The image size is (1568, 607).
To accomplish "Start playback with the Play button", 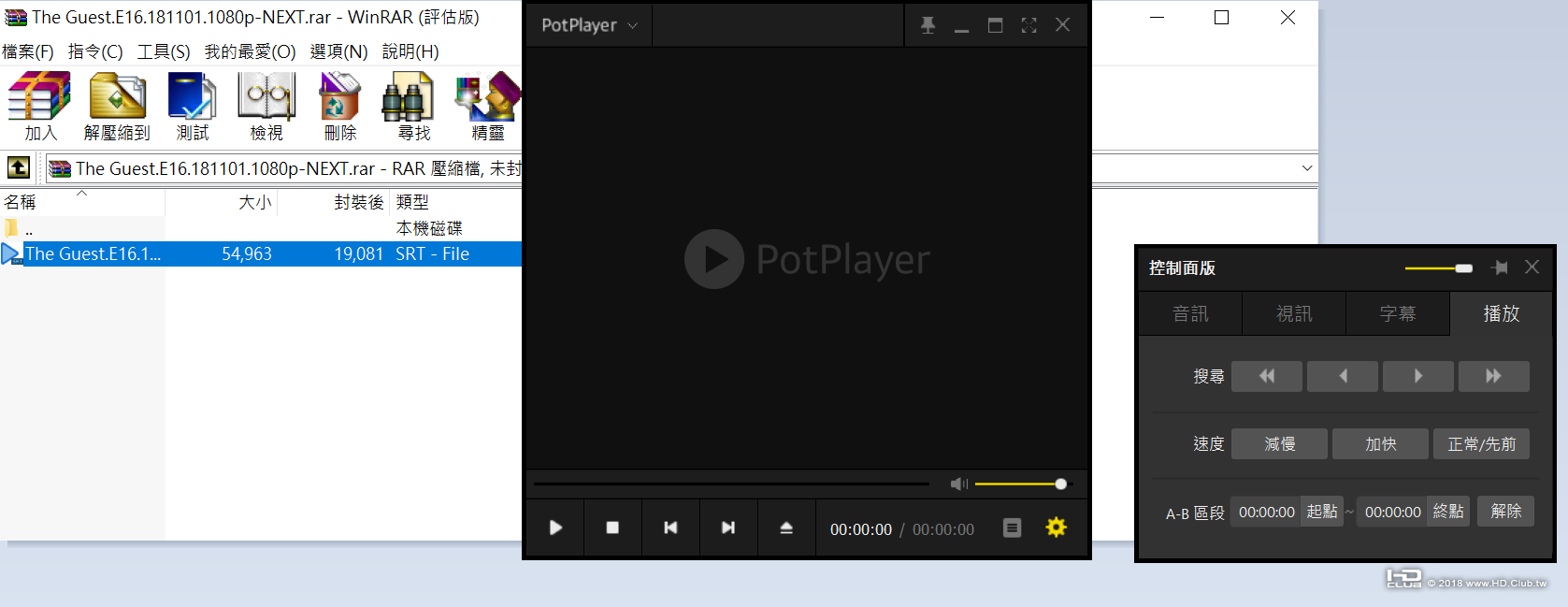I will tap(555, 528).
